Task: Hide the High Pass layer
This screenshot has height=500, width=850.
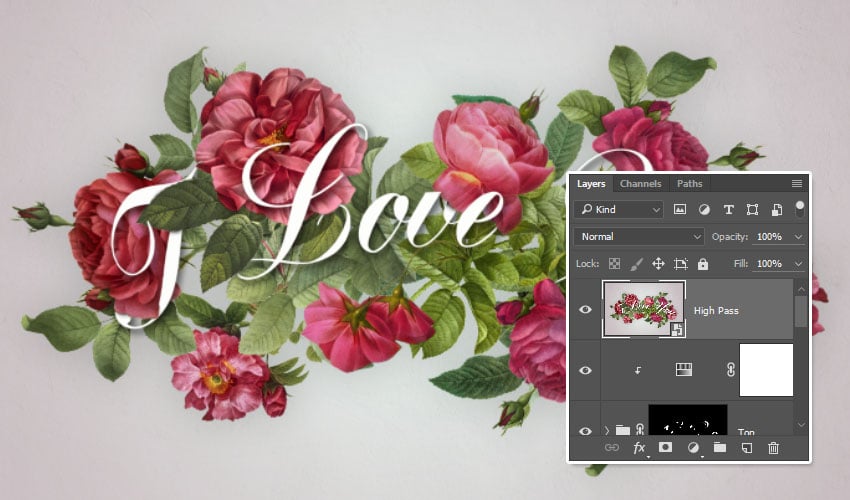Action: click(585, 309)
